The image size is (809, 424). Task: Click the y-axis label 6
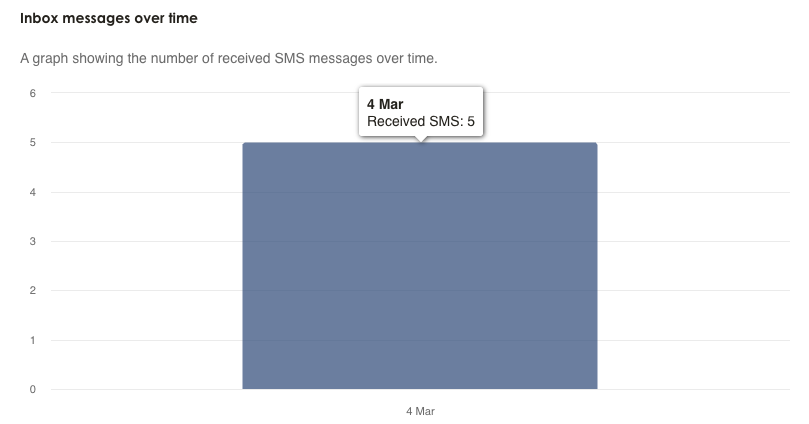point(33,93)
